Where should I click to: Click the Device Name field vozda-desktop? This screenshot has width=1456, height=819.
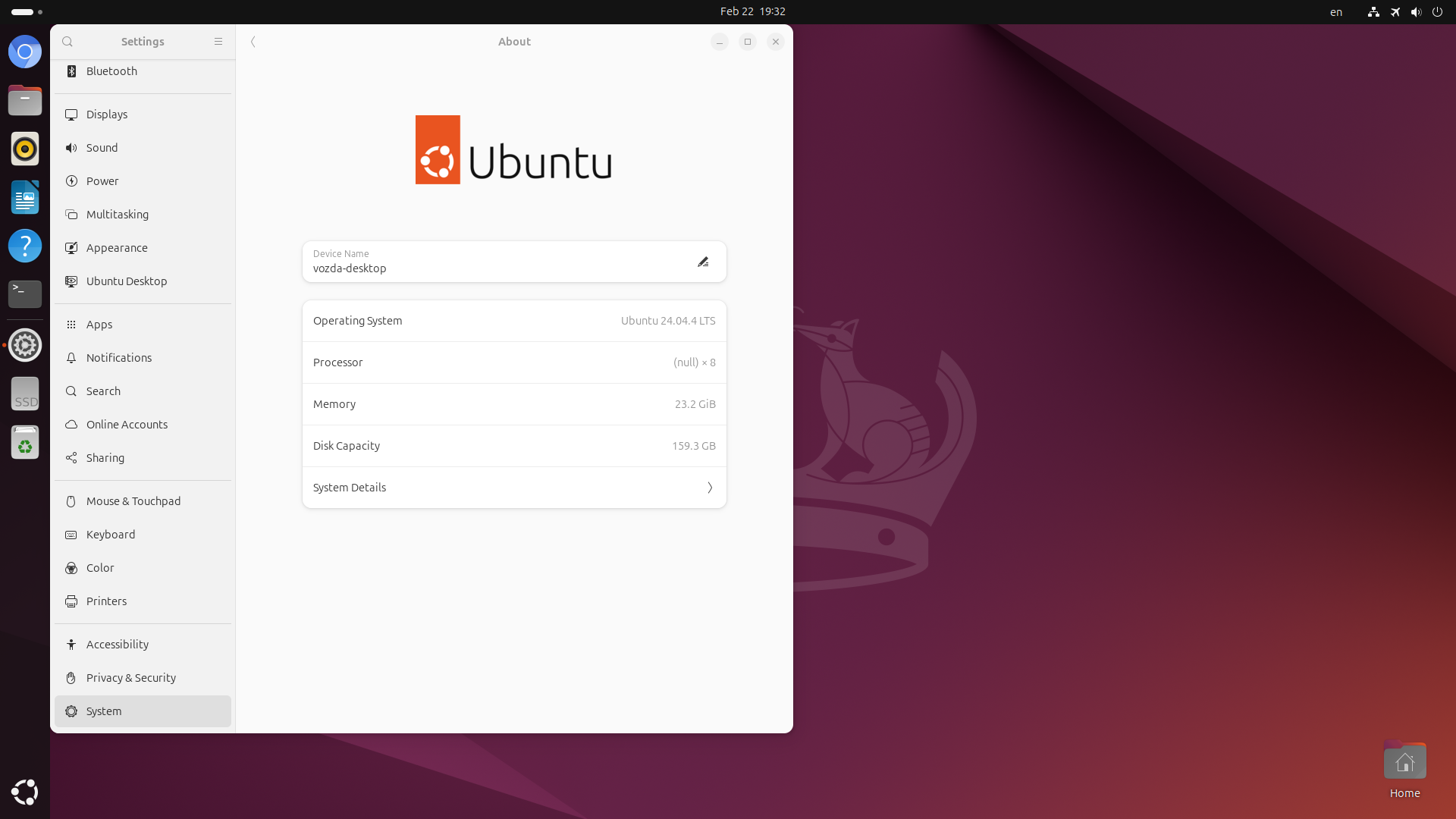493,262
